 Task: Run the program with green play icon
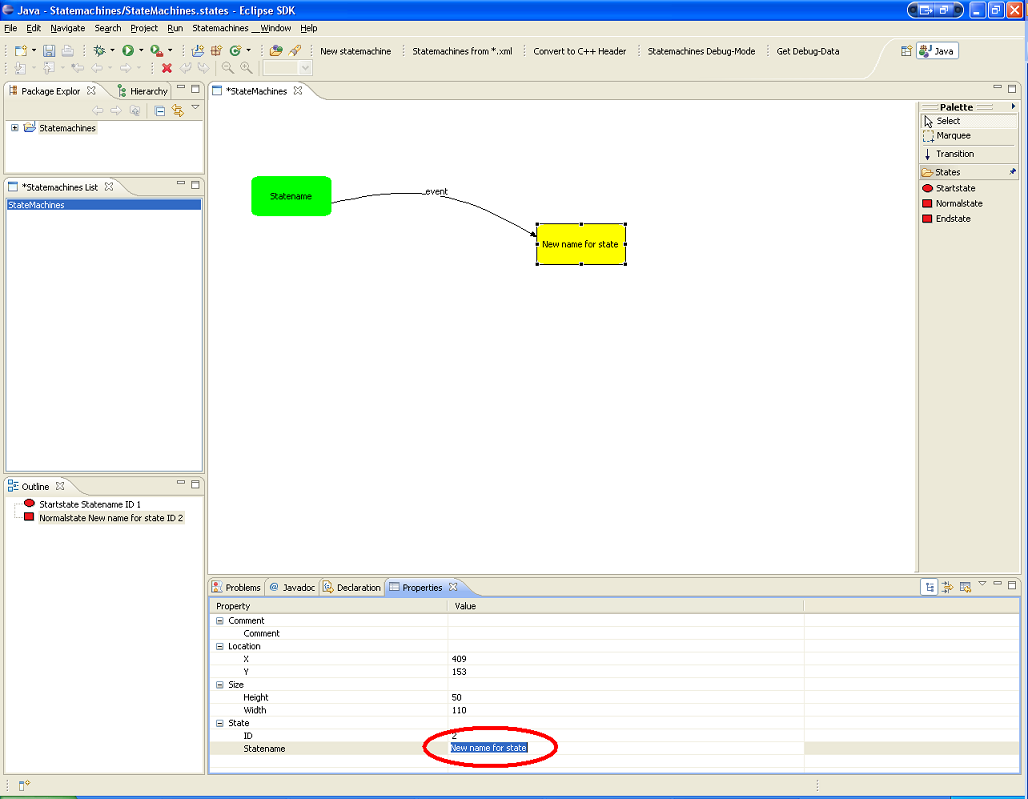point(128,50)
